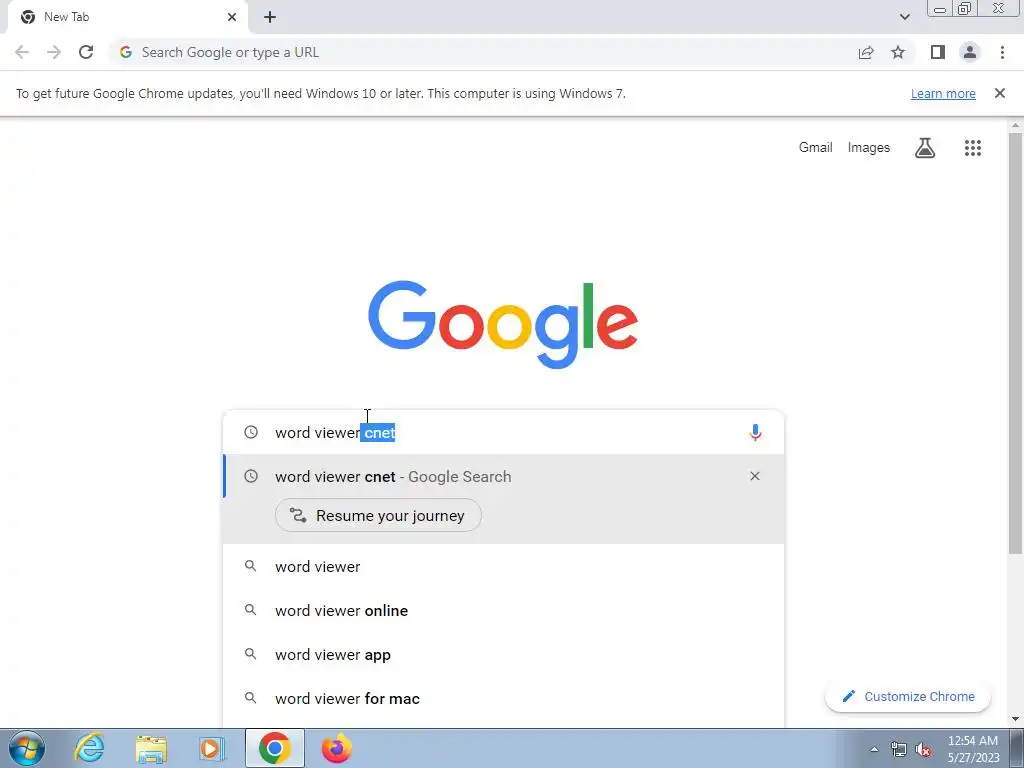
Task: Click the network tray icon
Action: (899, 749)
